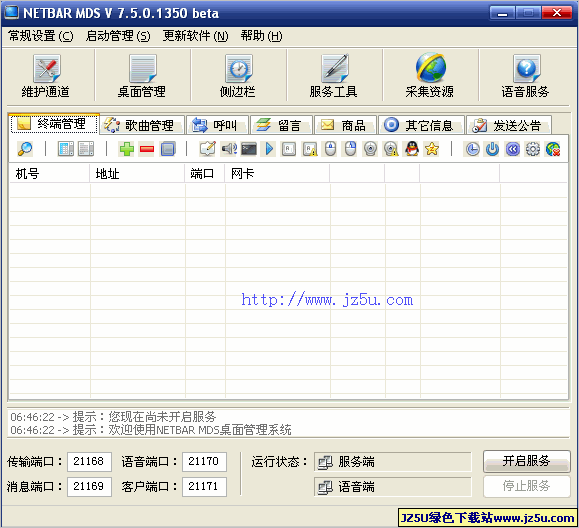The image size is (579, 528).
Task: Switch to the 歌曲管理 tab
Action: (x=142, y=125)
